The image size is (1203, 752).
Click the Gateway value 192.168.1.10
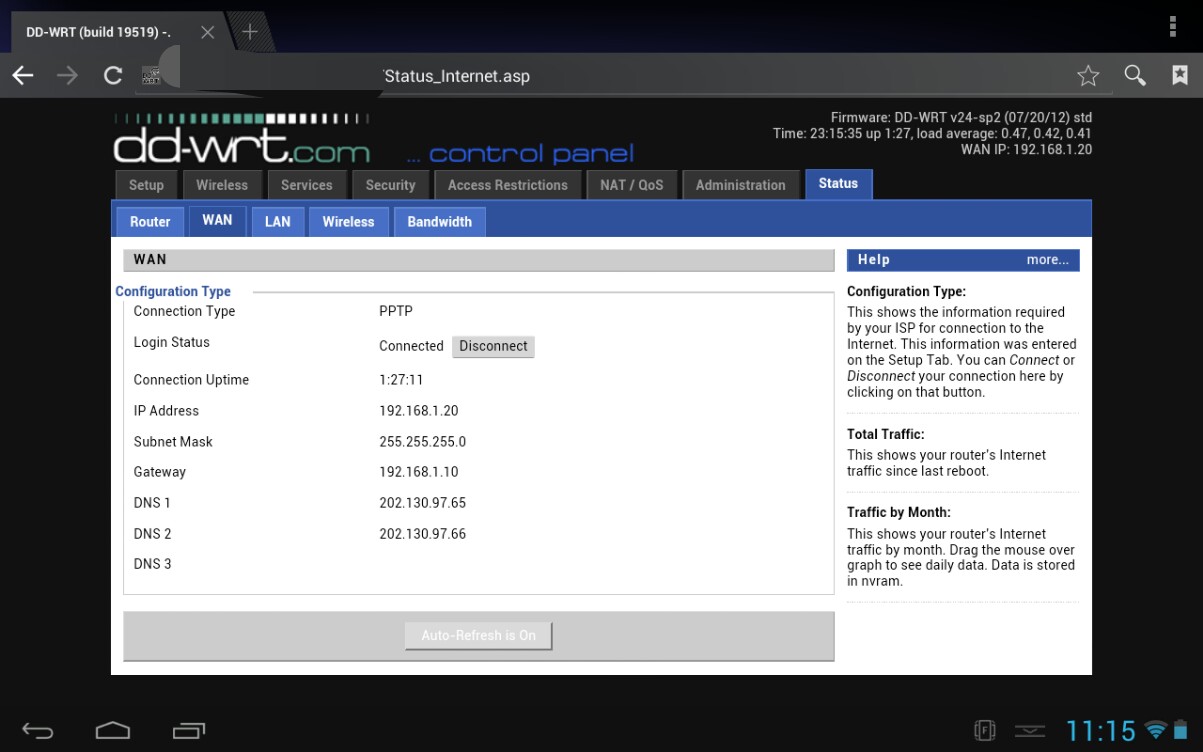(419, 472)
